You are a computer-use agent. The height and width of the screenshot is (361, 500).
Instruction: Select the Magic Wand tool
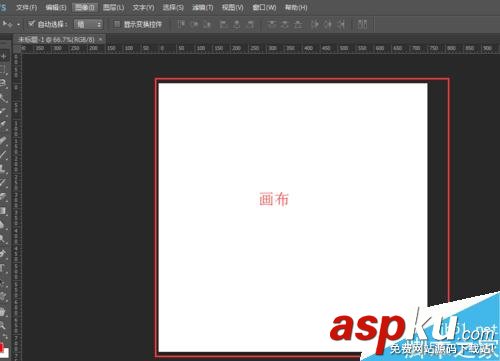tap(3, 98)
